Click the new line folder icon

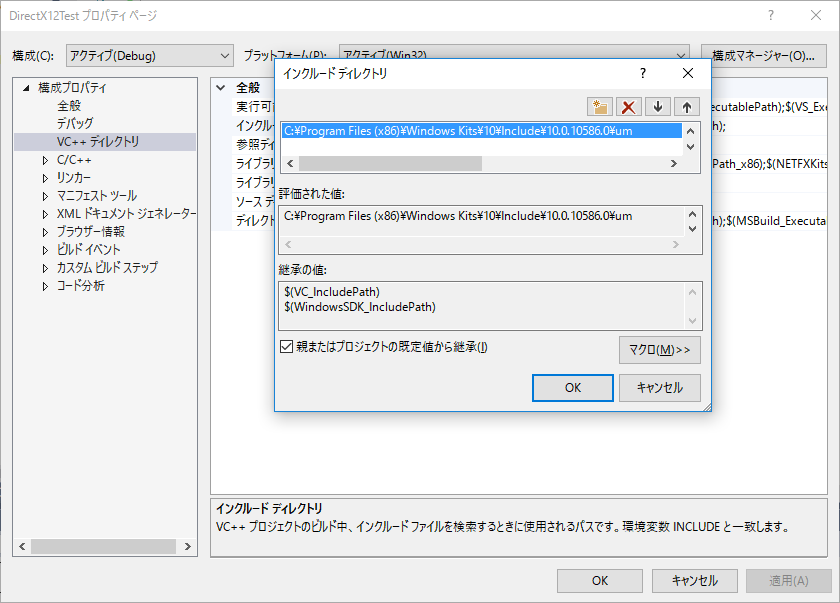pos(600,107)
